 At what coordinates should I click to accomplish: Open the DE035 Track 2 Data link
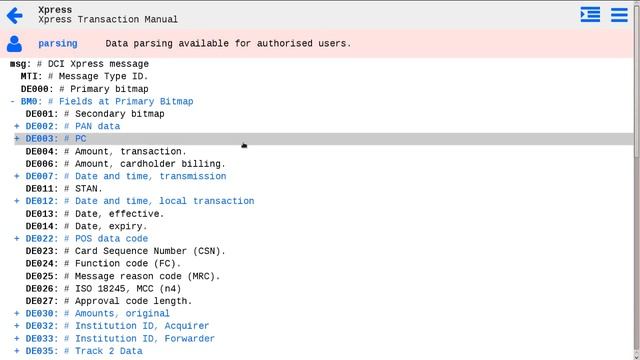point(84,351)
